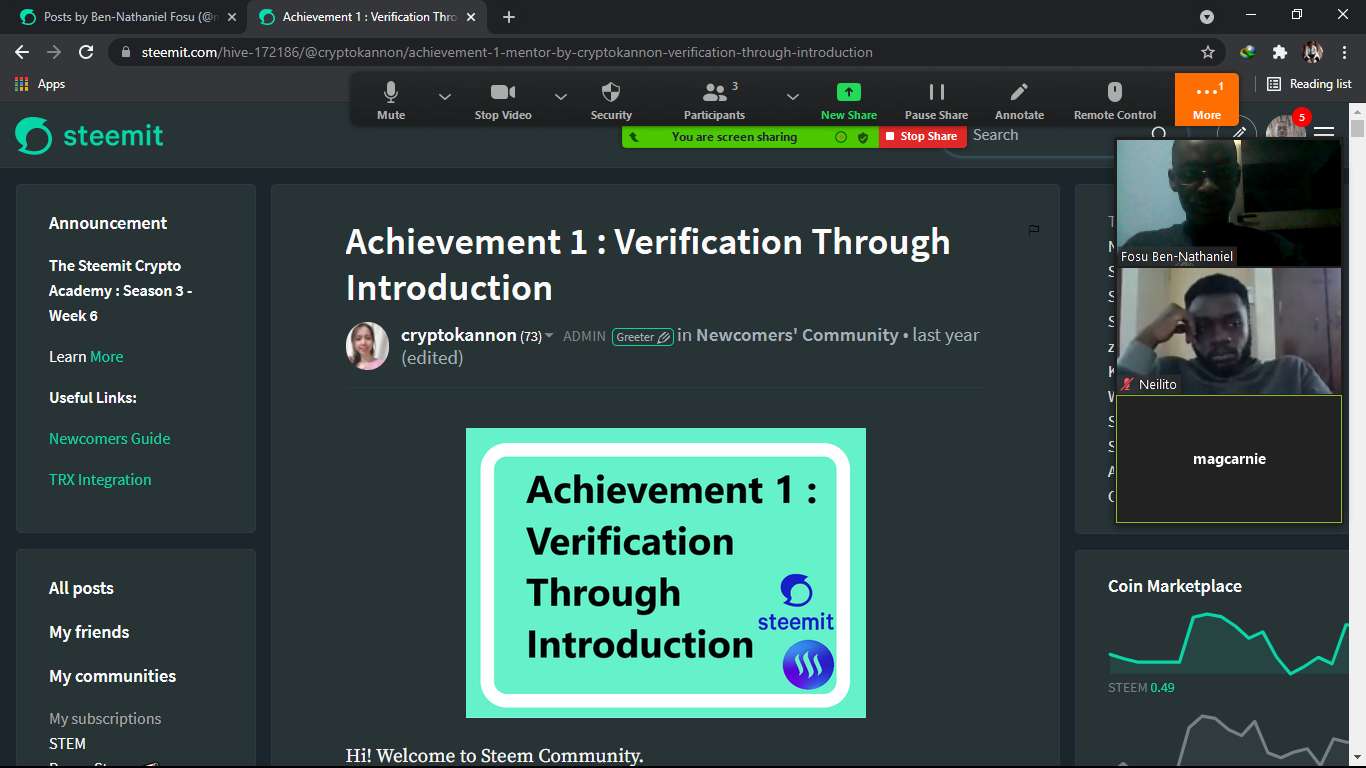
Task: Open the user avatar with notifications badge
Action: pyautogui.click(x=1286, y=128)
